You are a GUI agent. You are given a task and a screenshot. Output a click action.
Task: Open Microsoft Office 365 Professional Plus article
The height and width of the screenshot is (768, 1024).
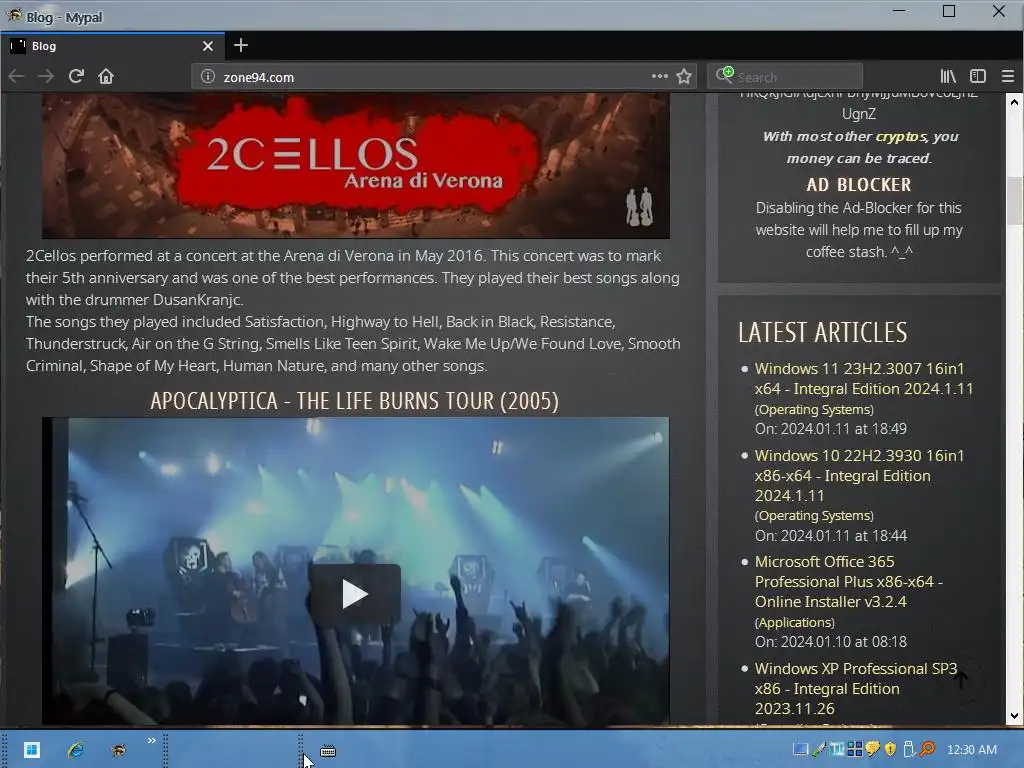pos(848,582)
